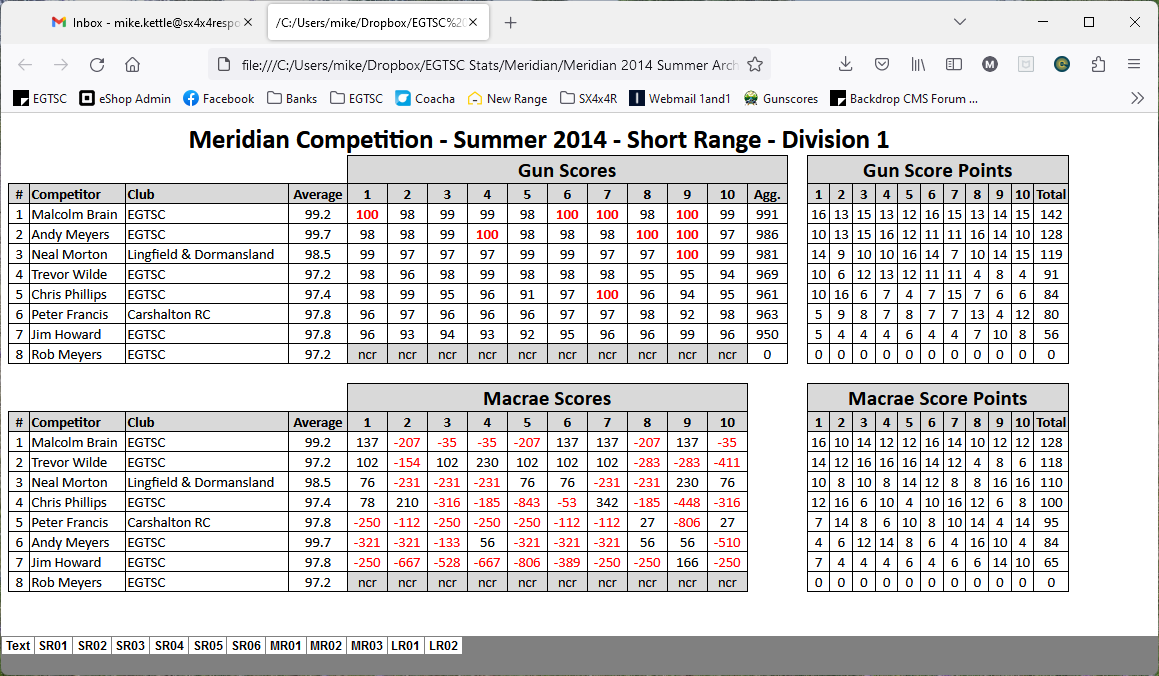This screenshot has height=676, width=1159.
Task: Open the Facebook bookmark
Action: click(219, 98)
